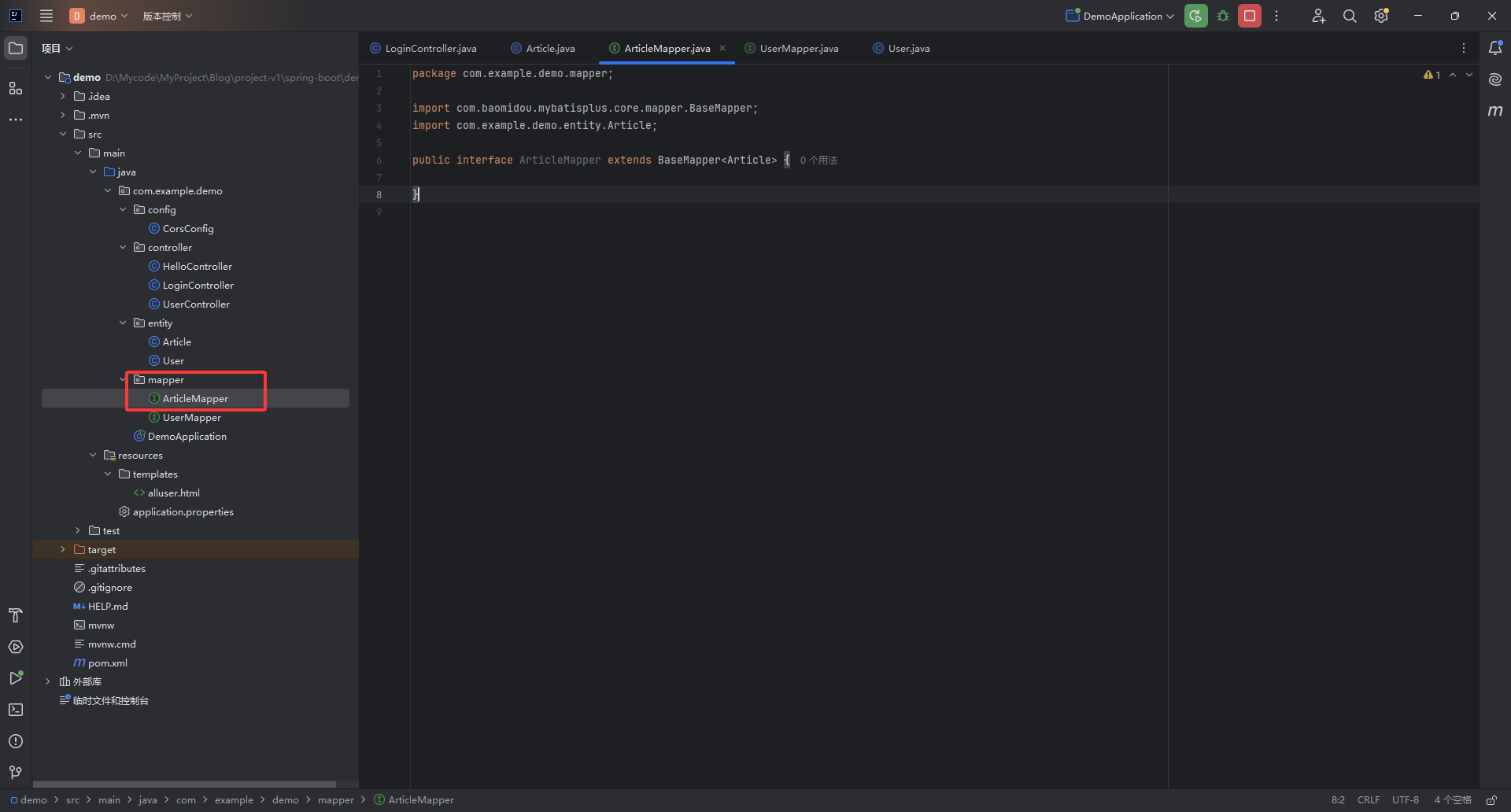Click the Debug bug icon

click(x=1223, y=16)
